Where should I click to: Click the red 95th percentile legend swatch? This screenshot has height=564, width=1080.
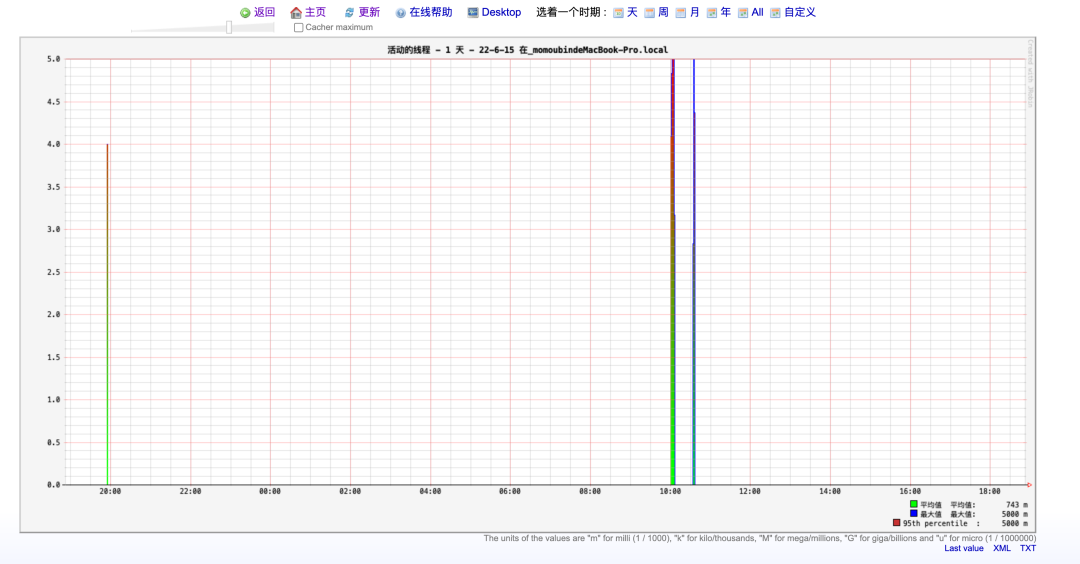[x=896, y=523]
